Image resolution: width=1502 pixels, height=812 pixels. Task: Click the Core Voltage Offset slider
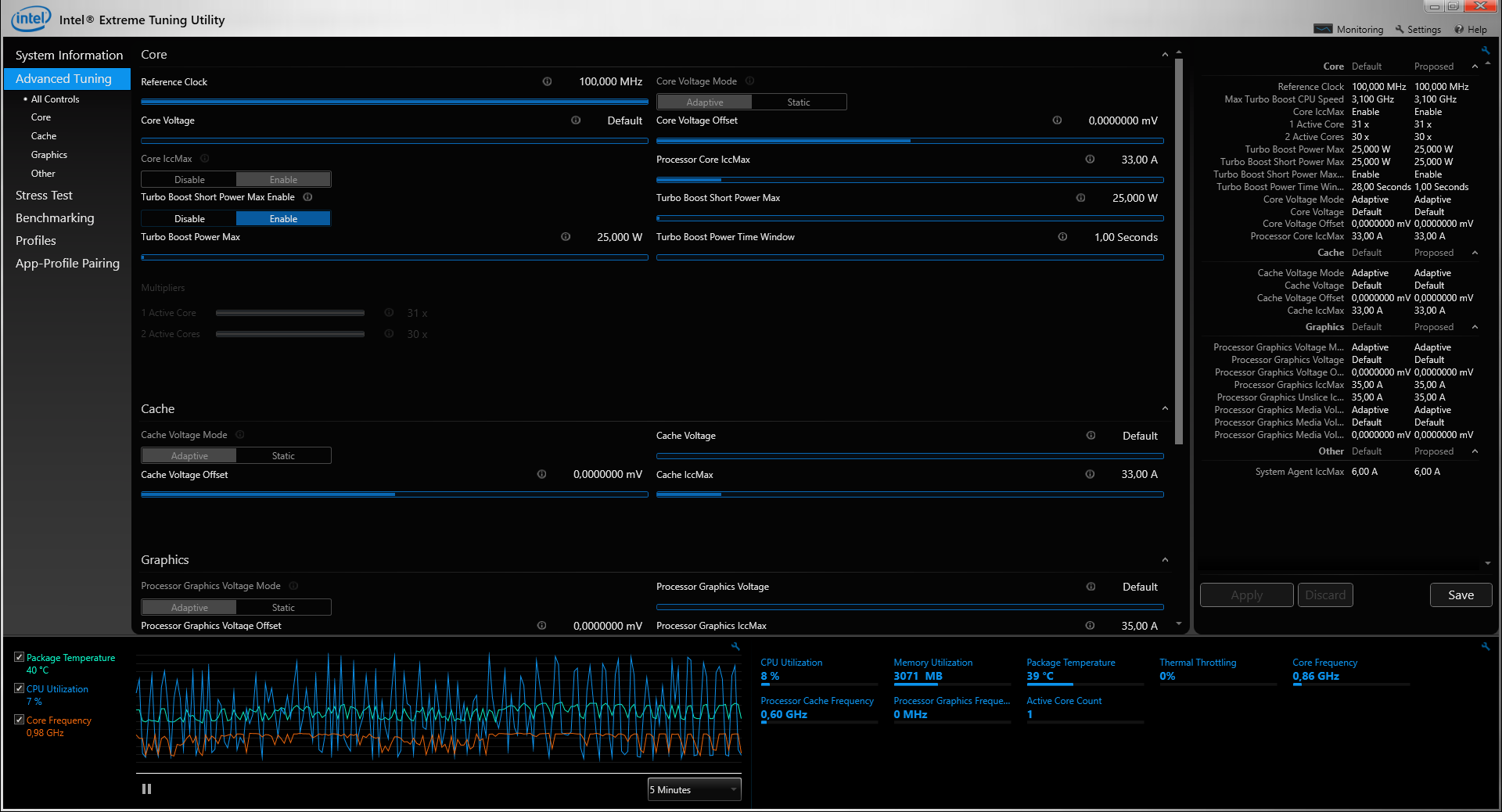(909, 141)
